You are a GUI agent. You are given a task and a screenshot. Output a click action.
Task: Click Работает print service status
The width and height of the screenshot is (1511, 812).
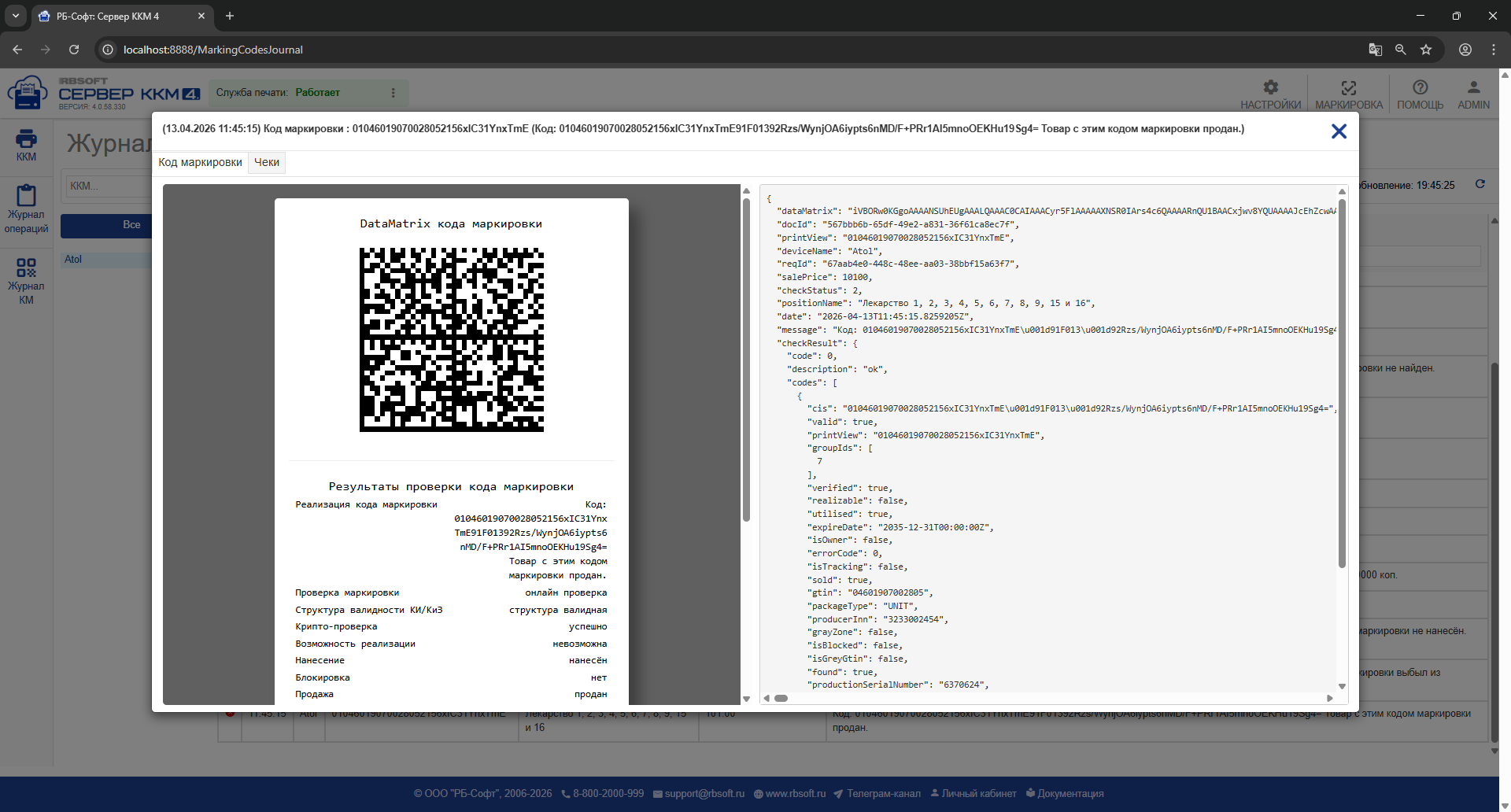(x=318, y=93)
